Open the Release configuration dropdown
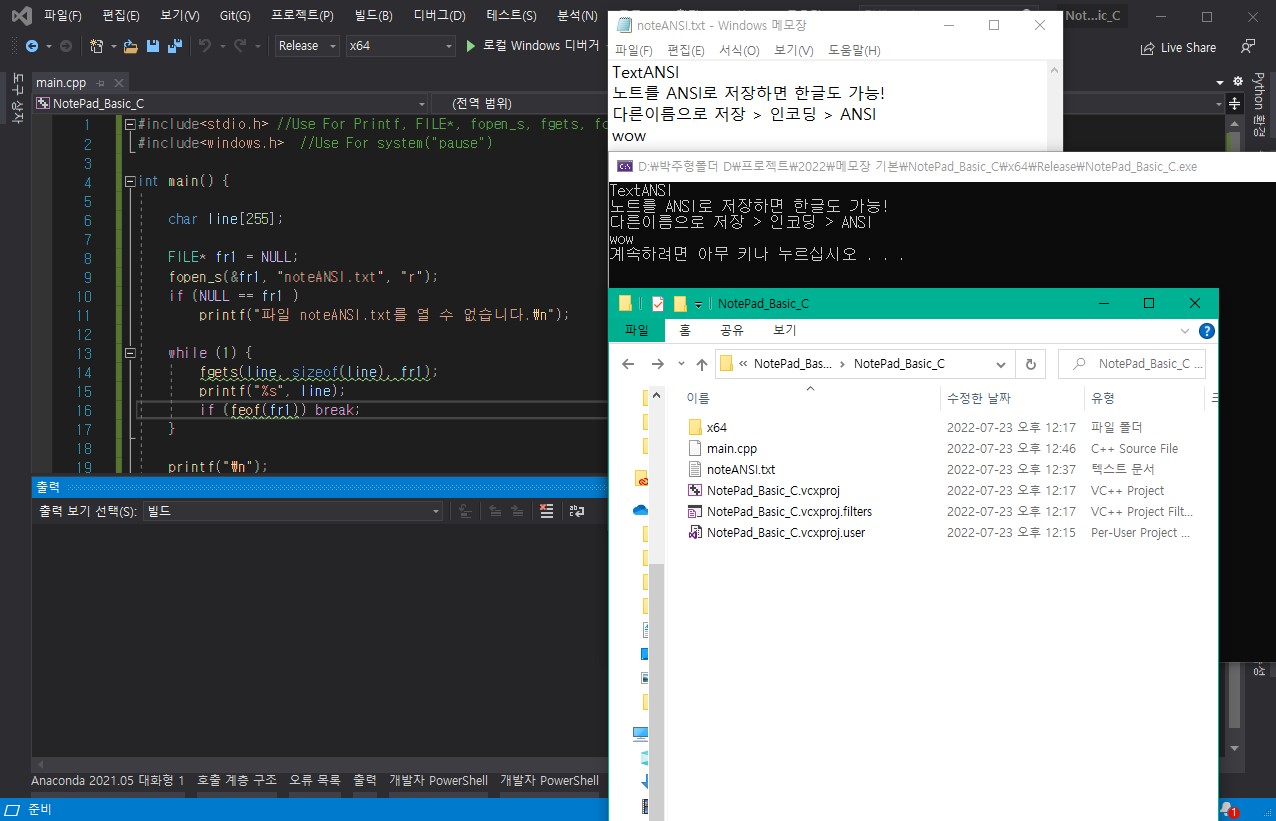The height and width of the screenshot is (821, 1276). pyautogui.click(x=306, y=46)
